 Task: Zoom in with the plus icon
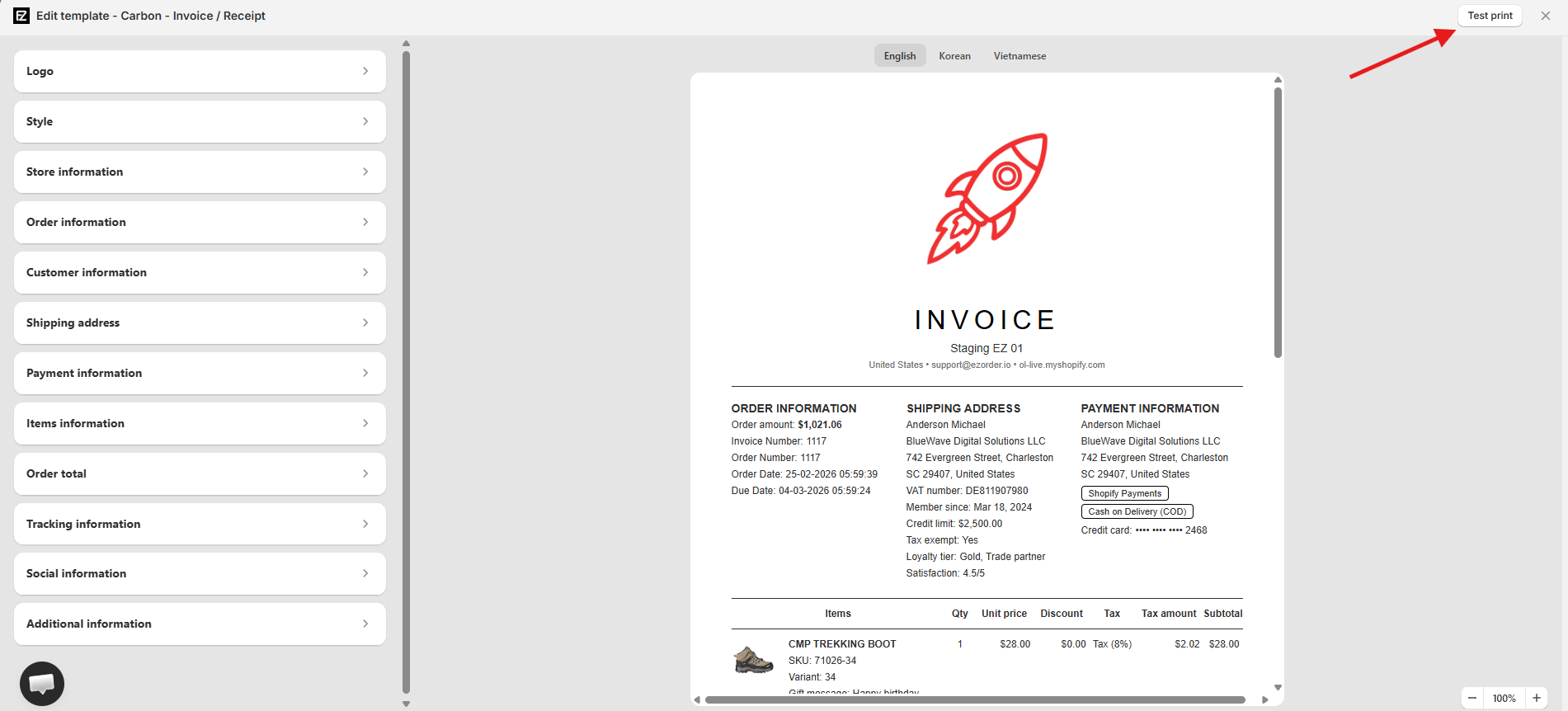tap(1537, 698)
